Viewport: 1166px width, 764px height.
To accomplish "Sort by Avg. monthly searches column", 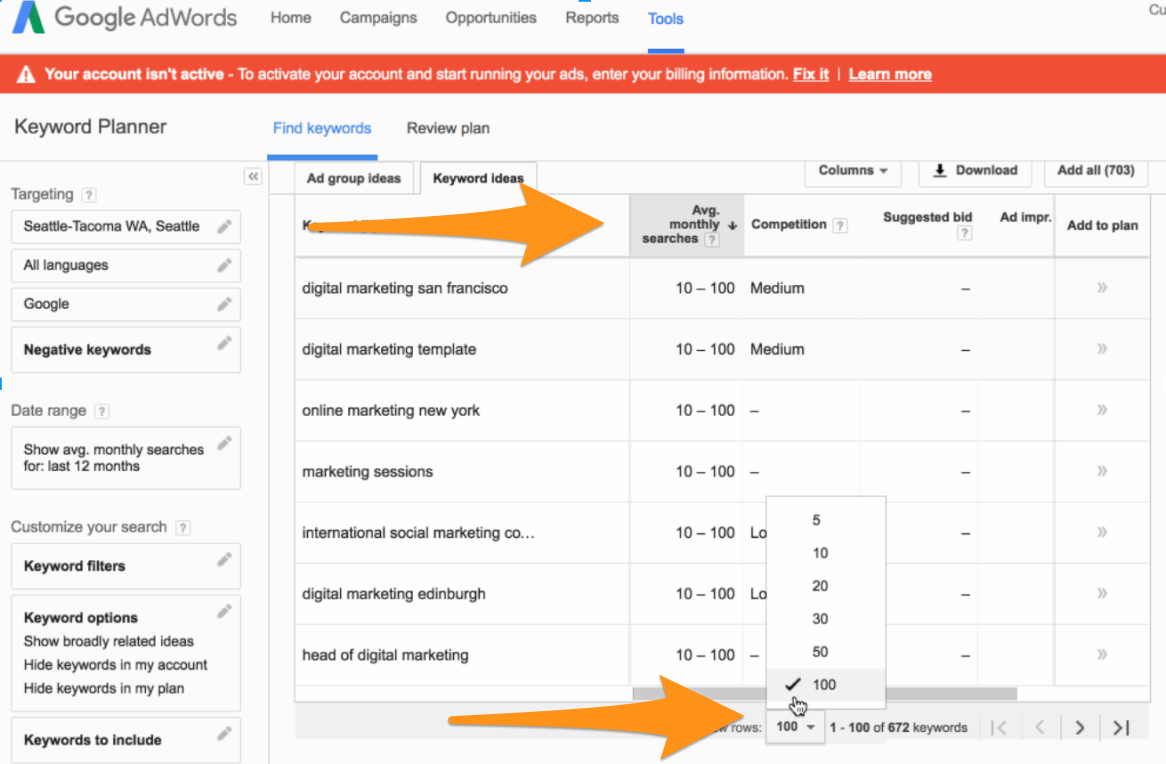I will (x=686, y=225).
